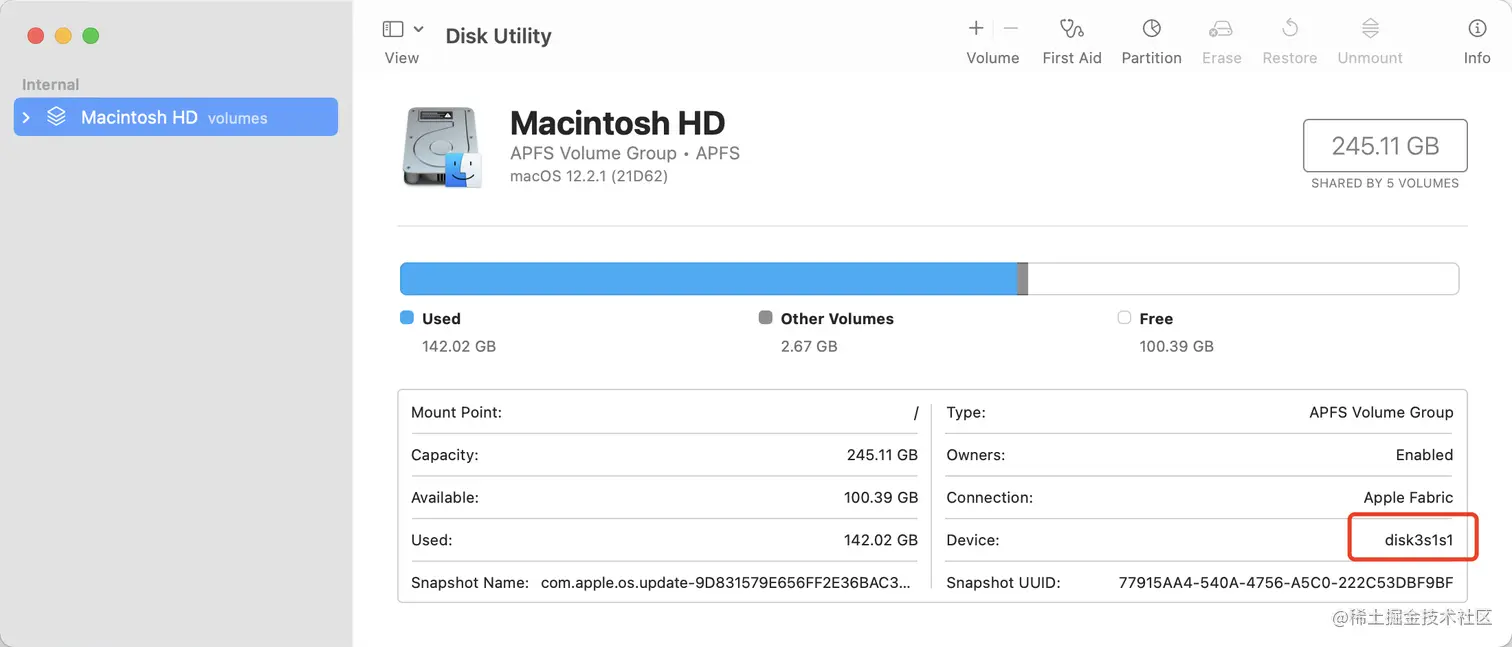This screenshot has width=1512, height=647.
Task: Click APFS Volume Group • APFS subtitle
Action: 625,153
